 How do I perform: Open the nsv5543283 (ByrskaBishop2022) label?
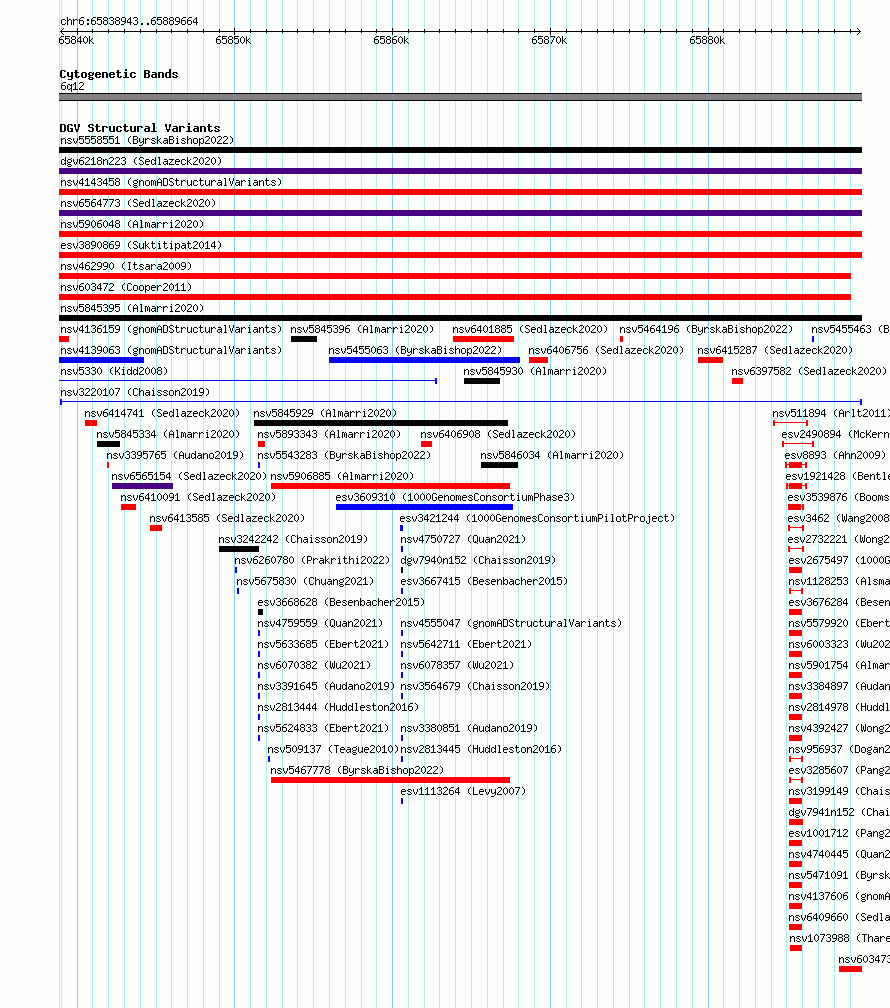[x=344, y=455]
